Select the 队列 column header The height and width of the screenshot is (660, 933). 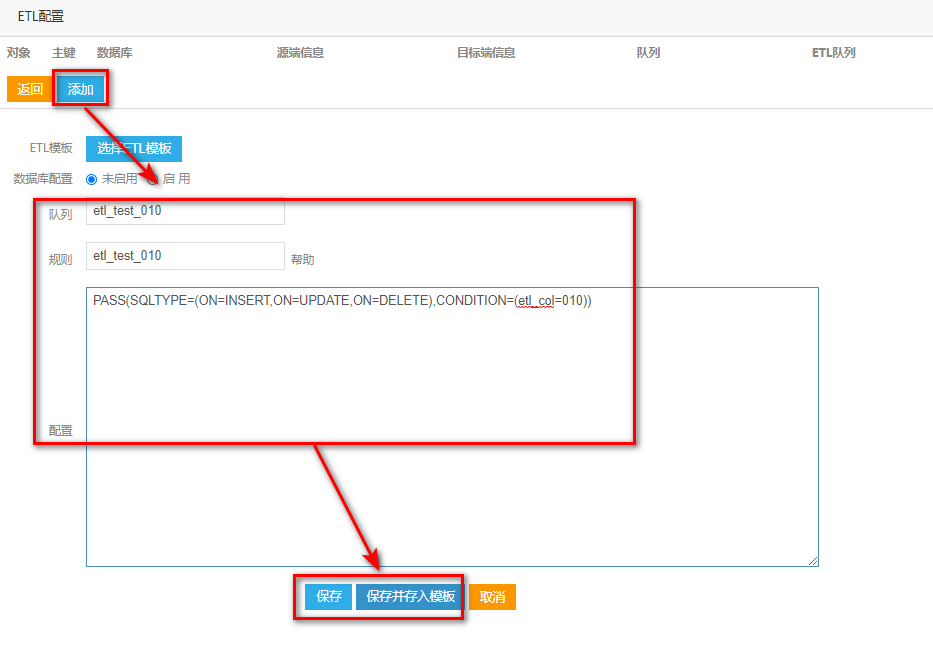(648, 53)
